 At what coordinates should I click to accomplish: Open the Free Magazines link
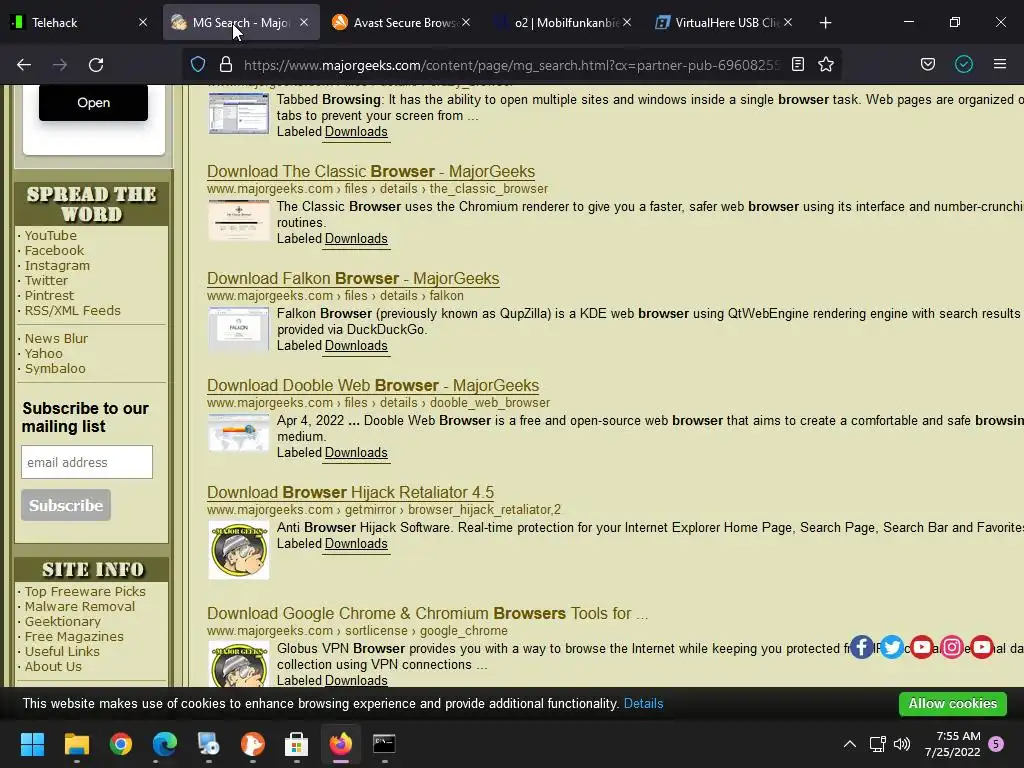point(74,636)
